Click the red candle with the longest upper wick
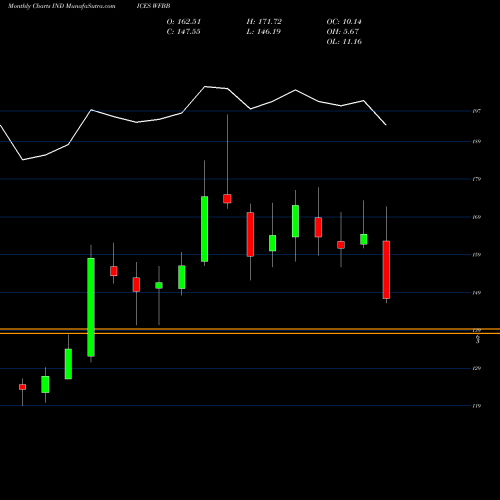The width and height of the screenshot is (500, 500). tap(227, 199)
